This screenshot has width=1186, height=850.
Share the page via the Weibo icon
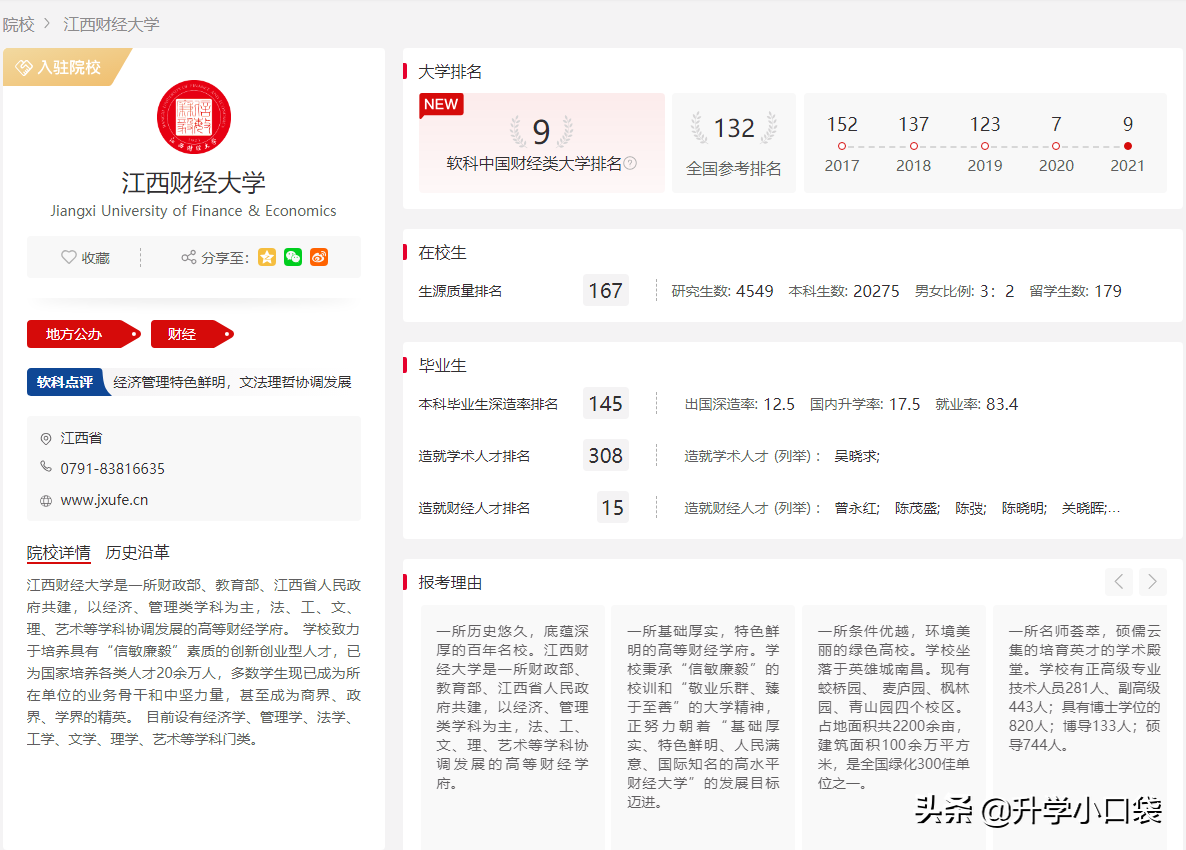[x=318, y=257]
